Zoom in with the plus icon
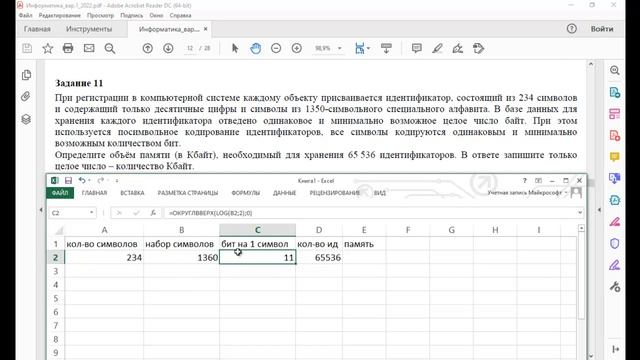The height and width of the screenshot is (360, 640). pos(297,48)
